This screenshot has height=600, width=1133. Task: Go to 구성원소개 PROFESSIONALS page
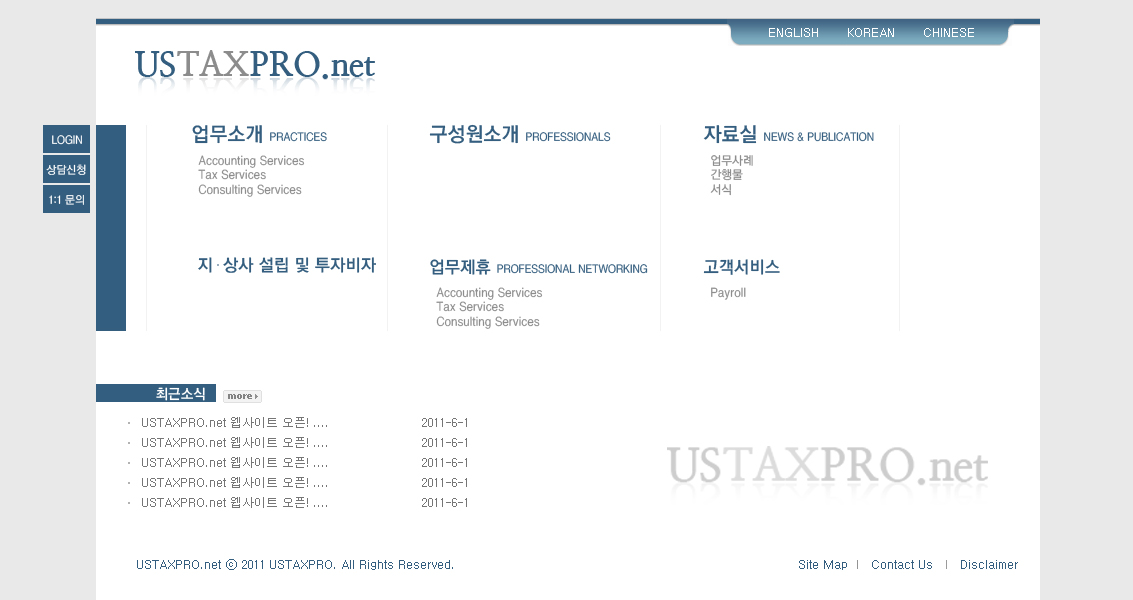click(519, 135)
